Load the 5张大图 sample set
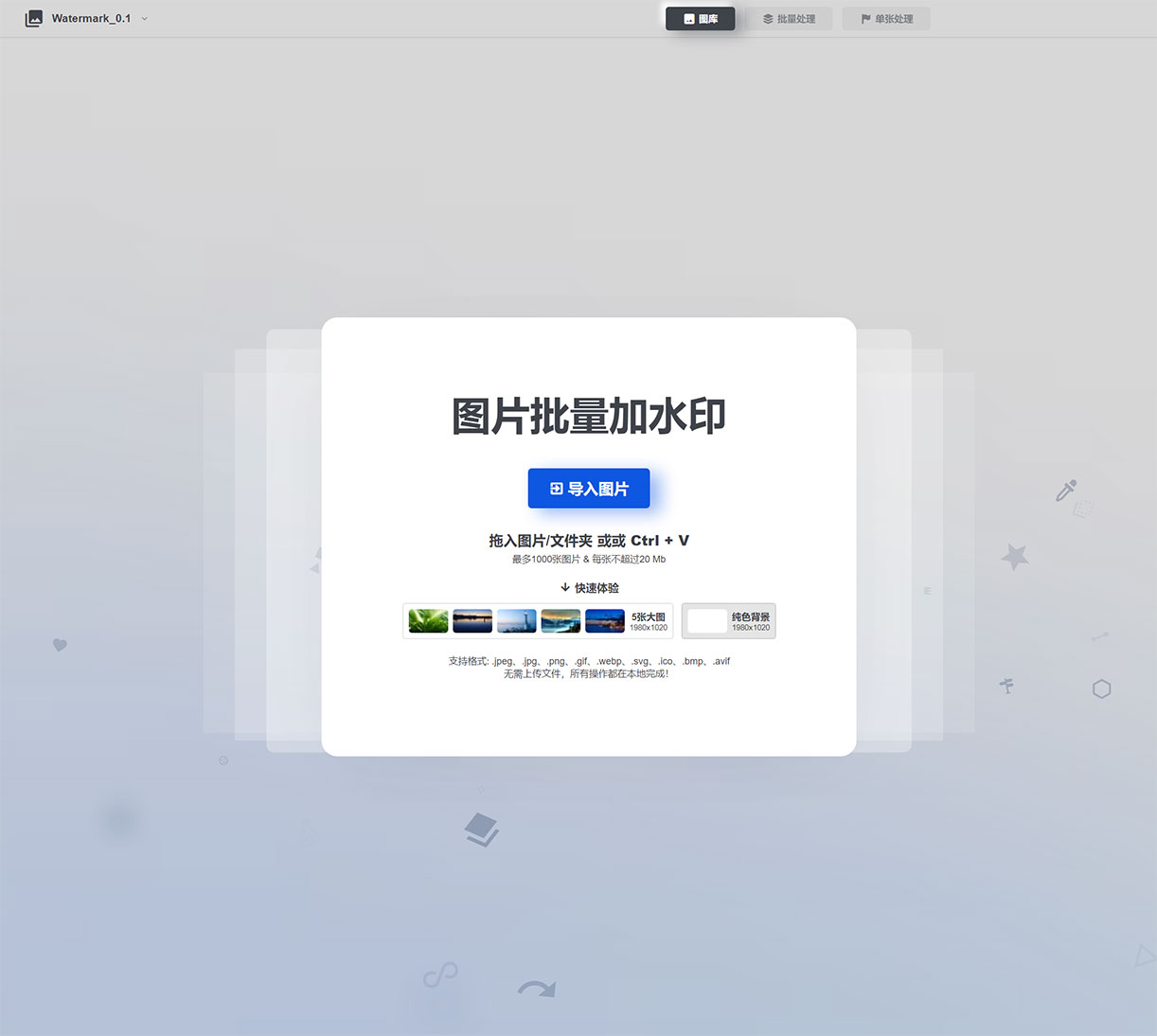Viewport: 1157px width, 1036px height. point(649,621)
